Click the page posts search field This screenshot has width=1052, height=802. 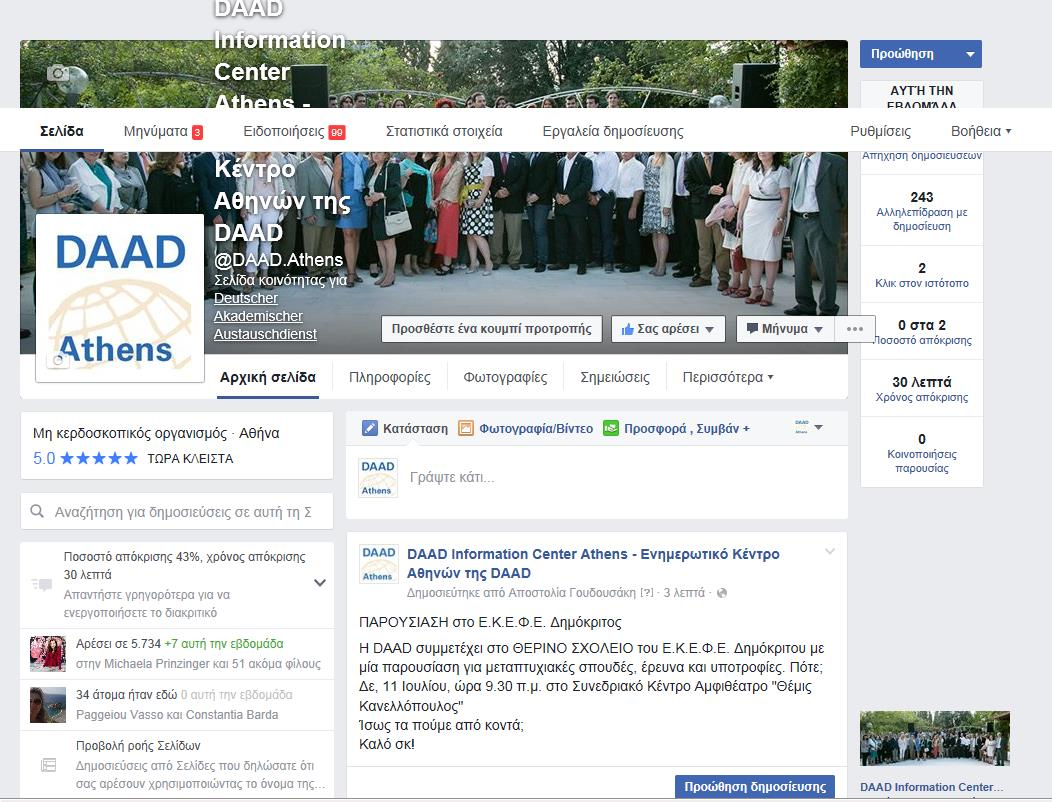(x=177, y=511)
